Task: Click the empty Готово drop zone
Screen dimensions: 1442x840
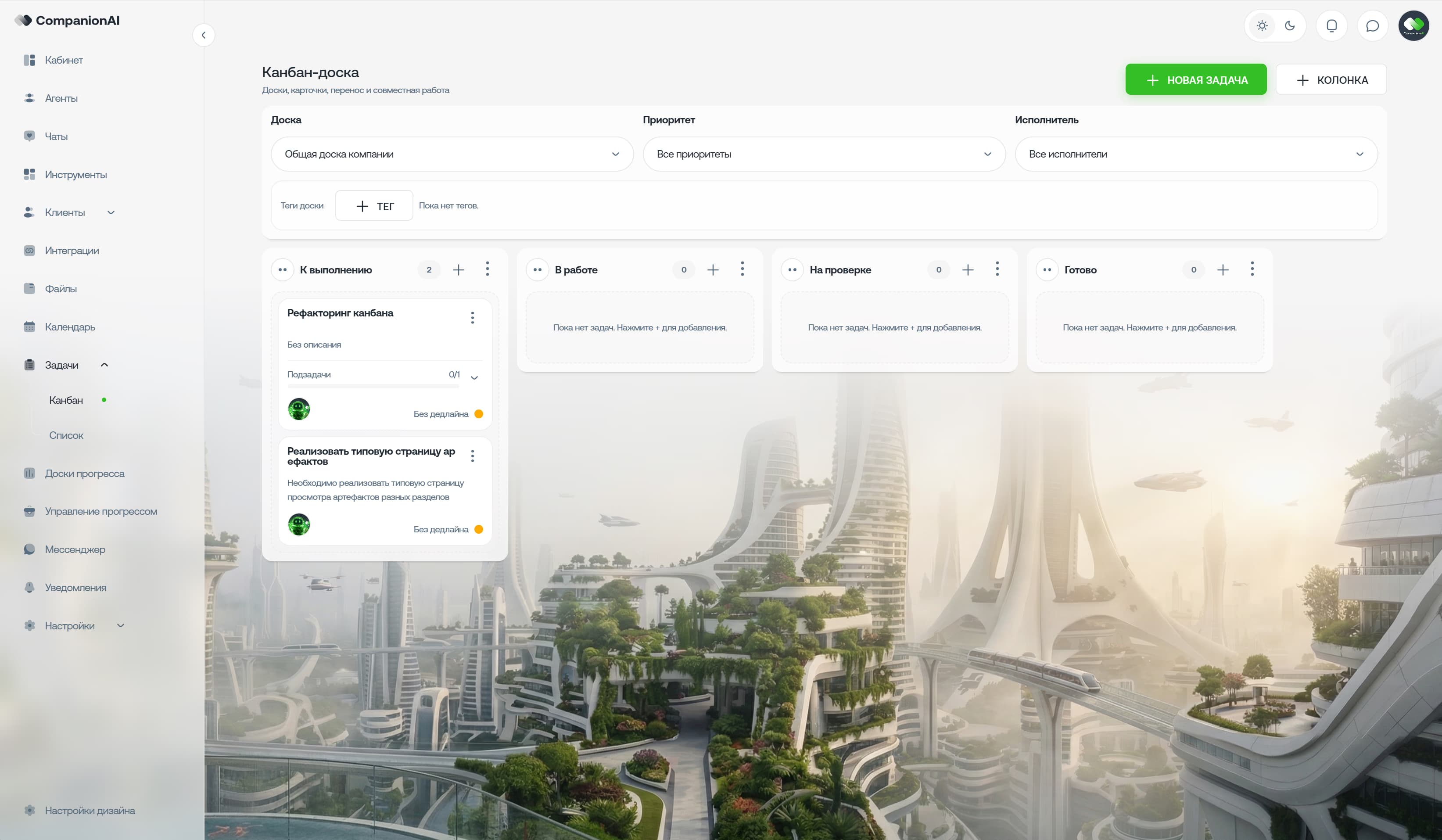Action: 1150,328
